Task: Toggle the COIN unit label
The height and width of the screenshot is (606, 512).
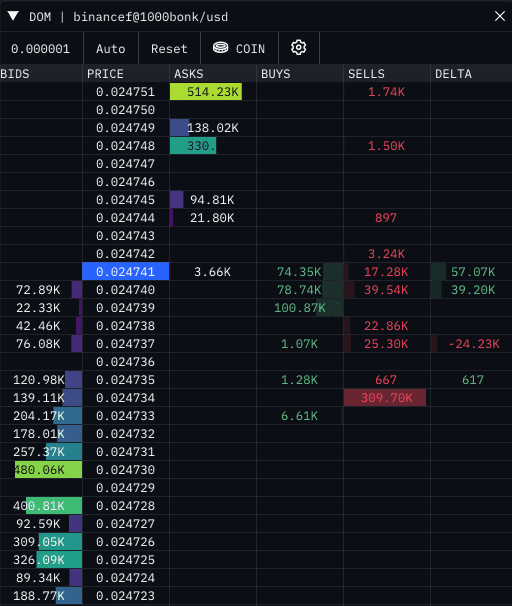Action: [x=250, y=49]
